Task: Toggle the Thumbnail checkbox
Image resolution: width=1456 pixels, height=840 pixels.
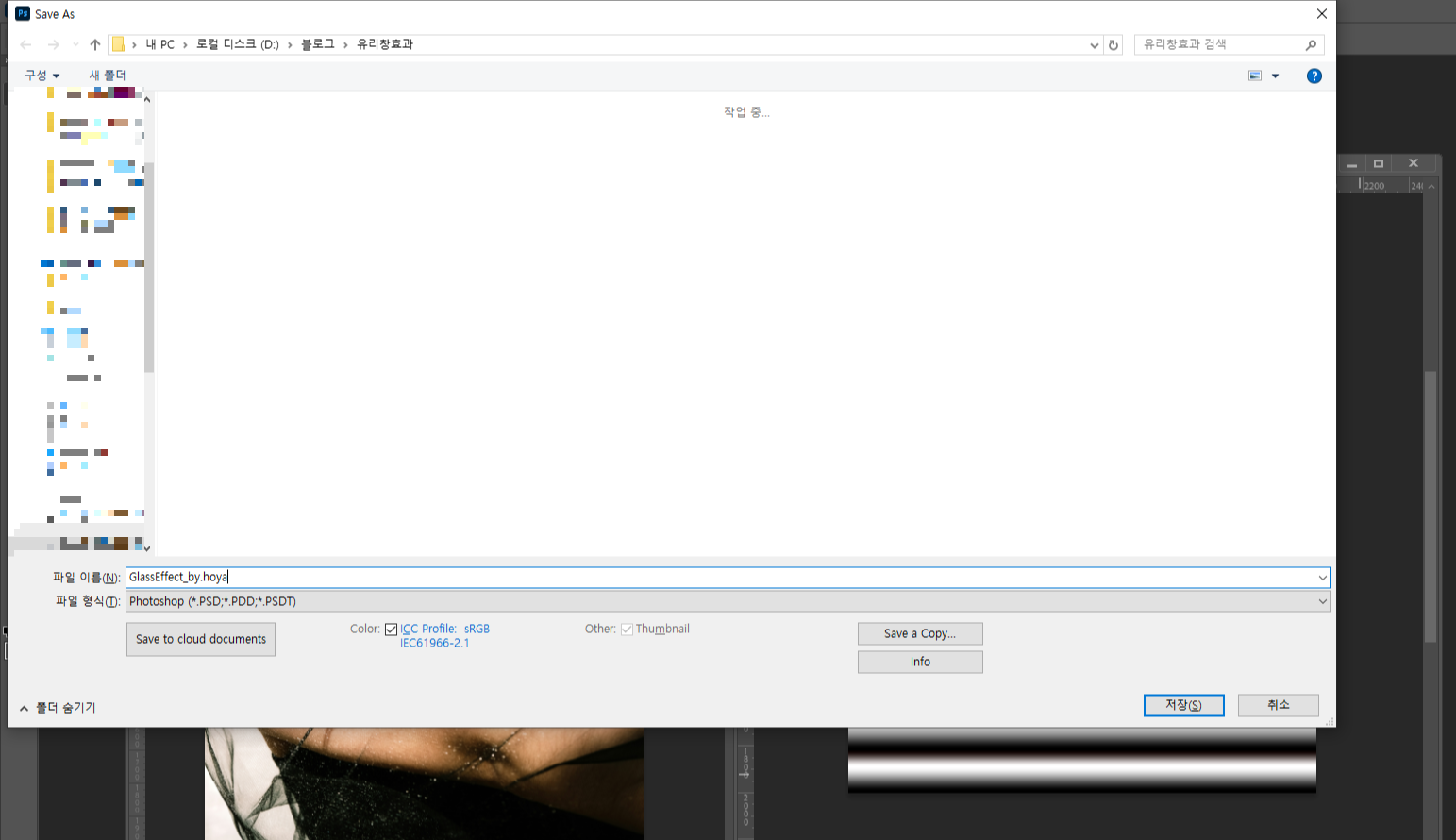Action: tap(627, 630)
